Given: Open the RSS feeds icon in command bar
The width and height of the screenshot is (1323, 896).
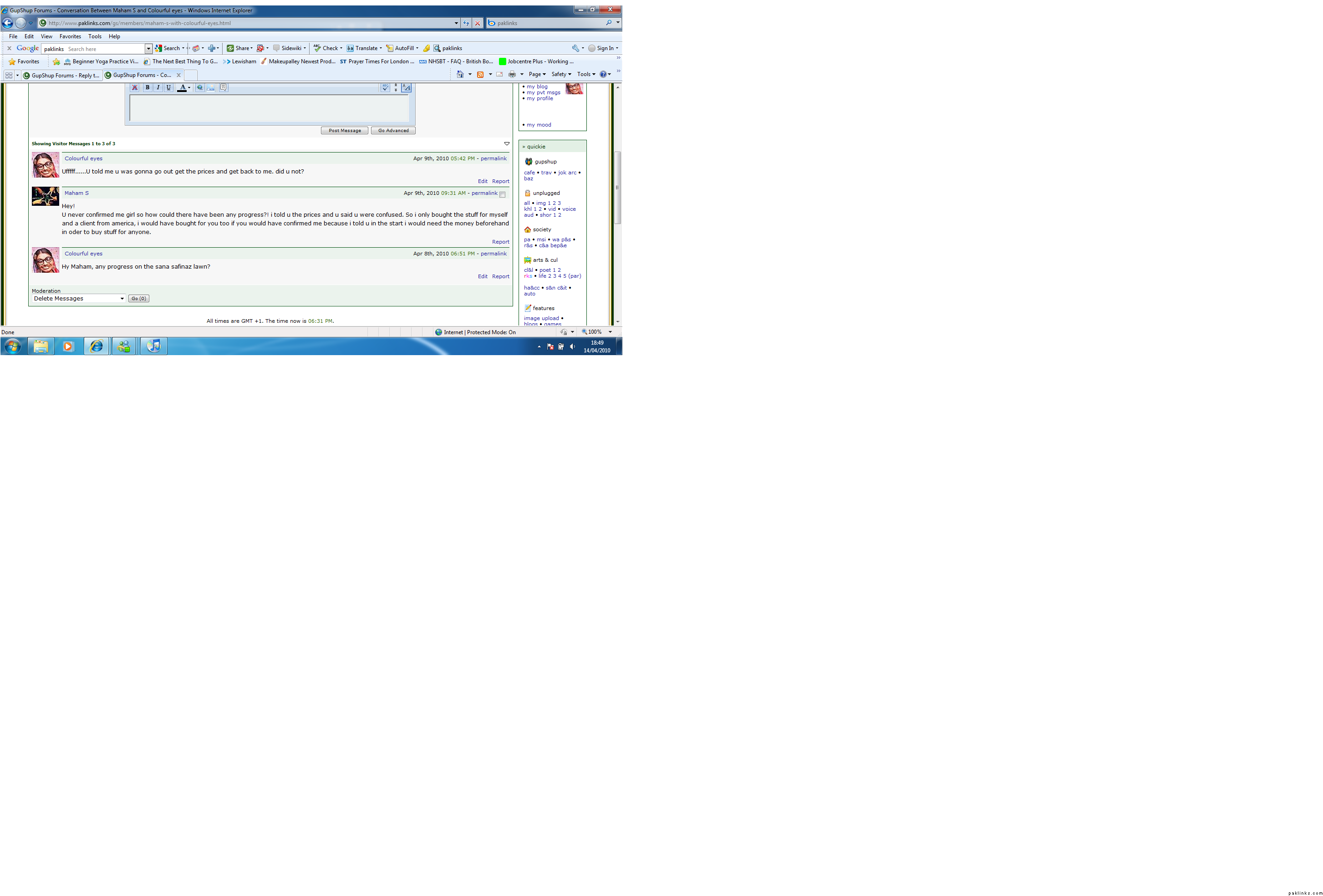Looking at the screenshot, I should tap(480, 75).
